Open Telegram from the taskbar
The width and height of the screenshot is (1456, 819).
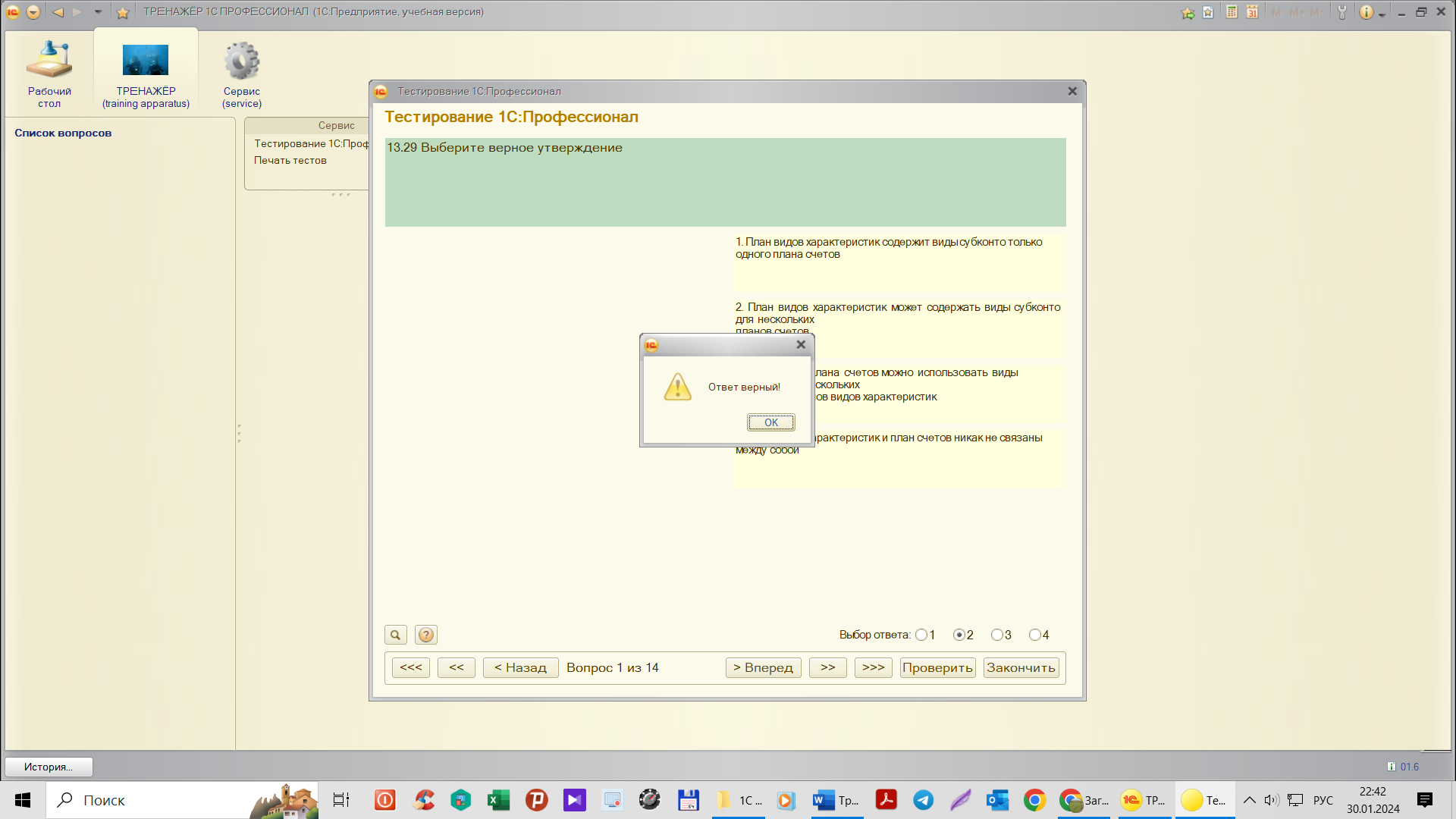[923, 800]
